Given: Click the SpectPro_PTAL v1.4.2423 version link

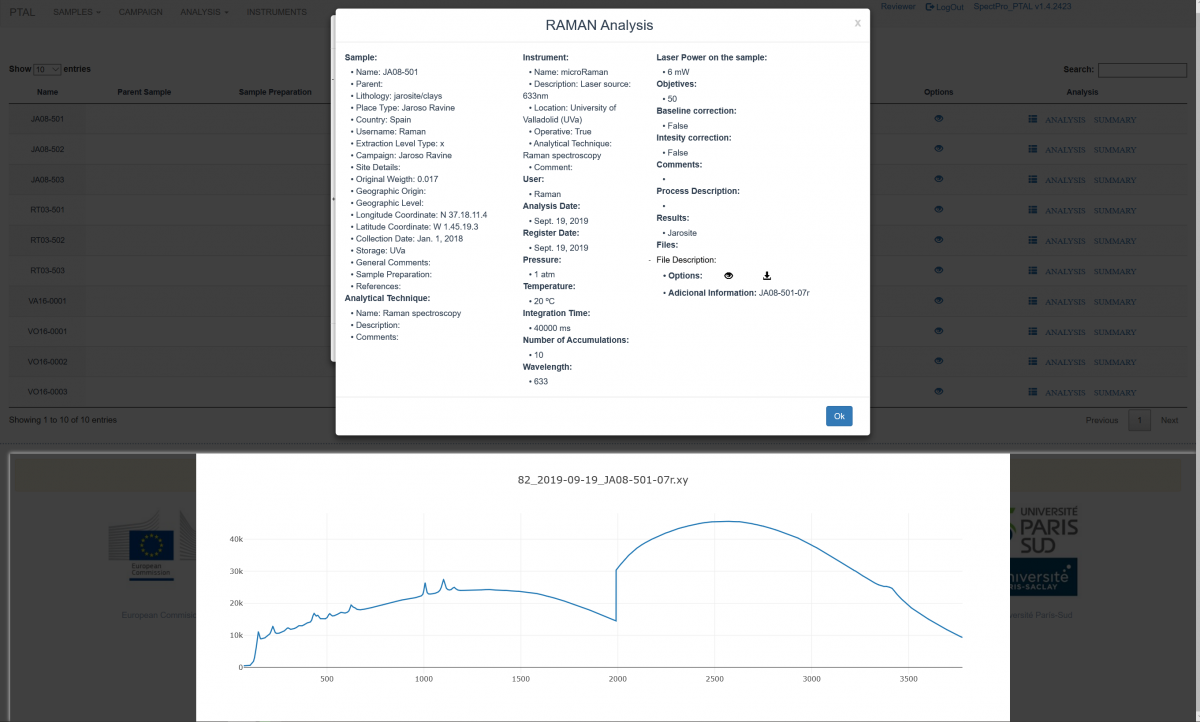Looking at the screenshot, I should click(1022, 7).
